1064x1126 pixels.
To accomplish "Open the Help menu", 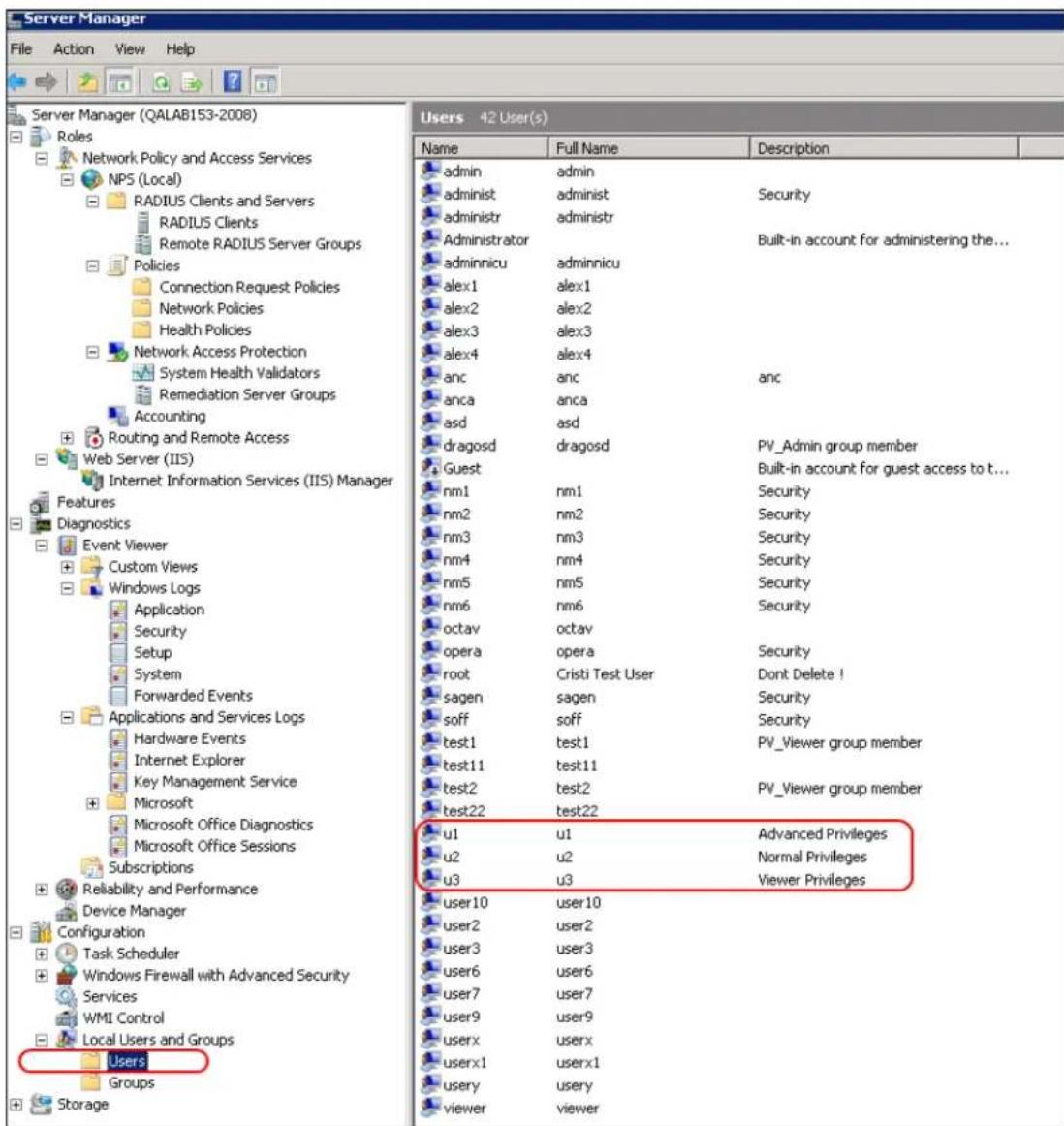I will click(x=180, y=48).
